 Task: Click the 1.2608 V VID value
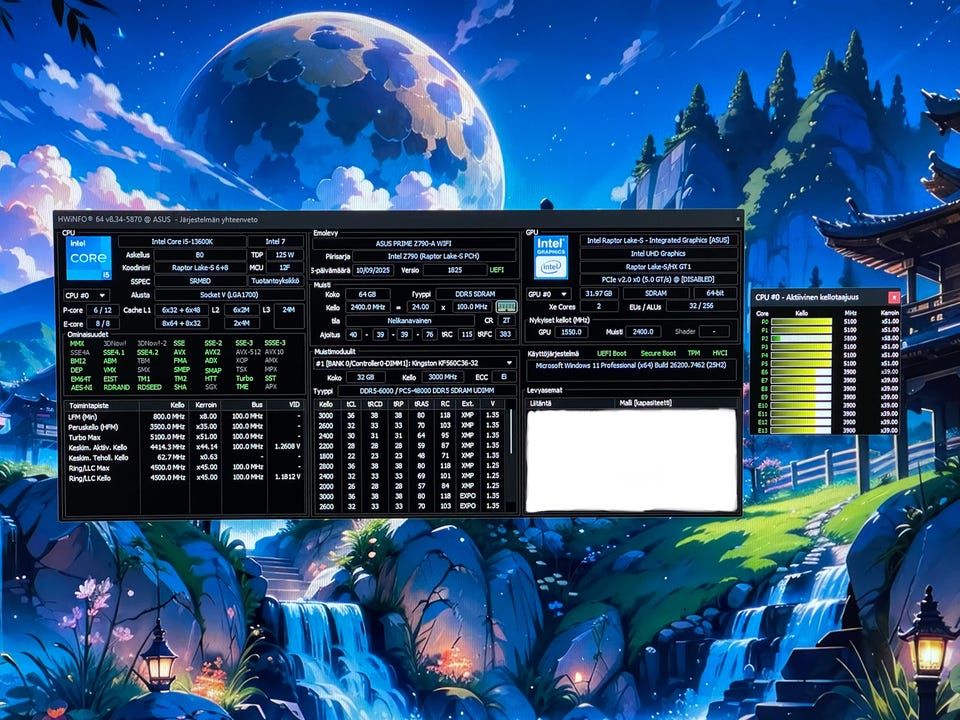pos(288,446)
